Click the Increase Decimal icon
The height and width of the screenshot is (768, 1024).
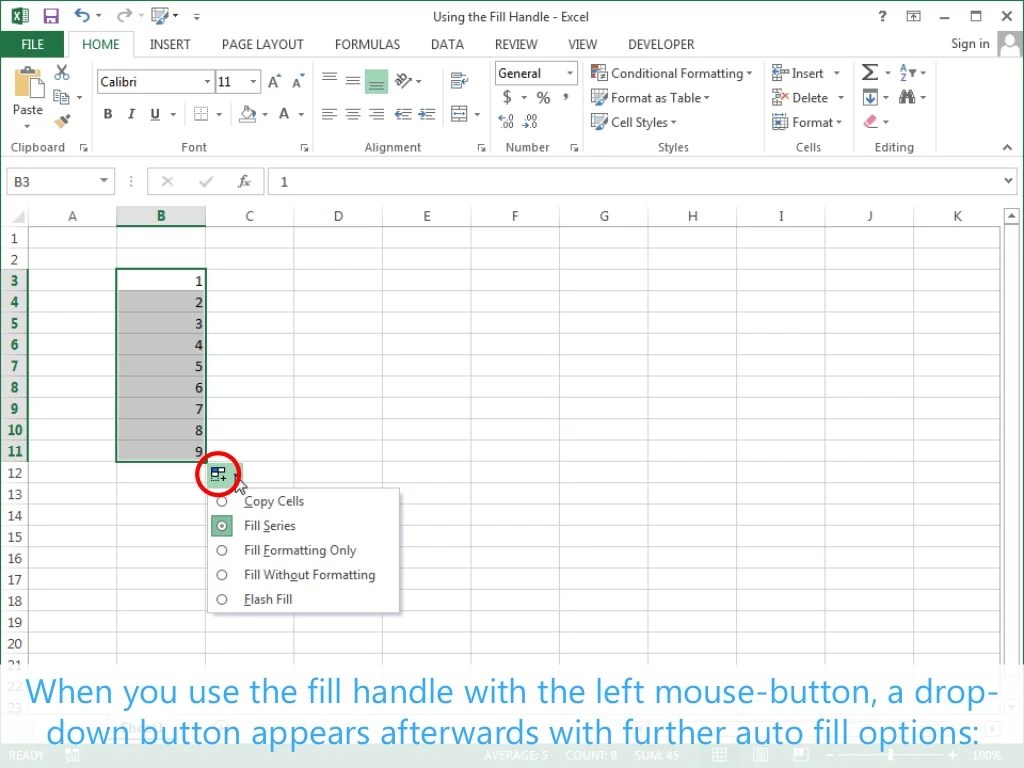pos(510,122)
